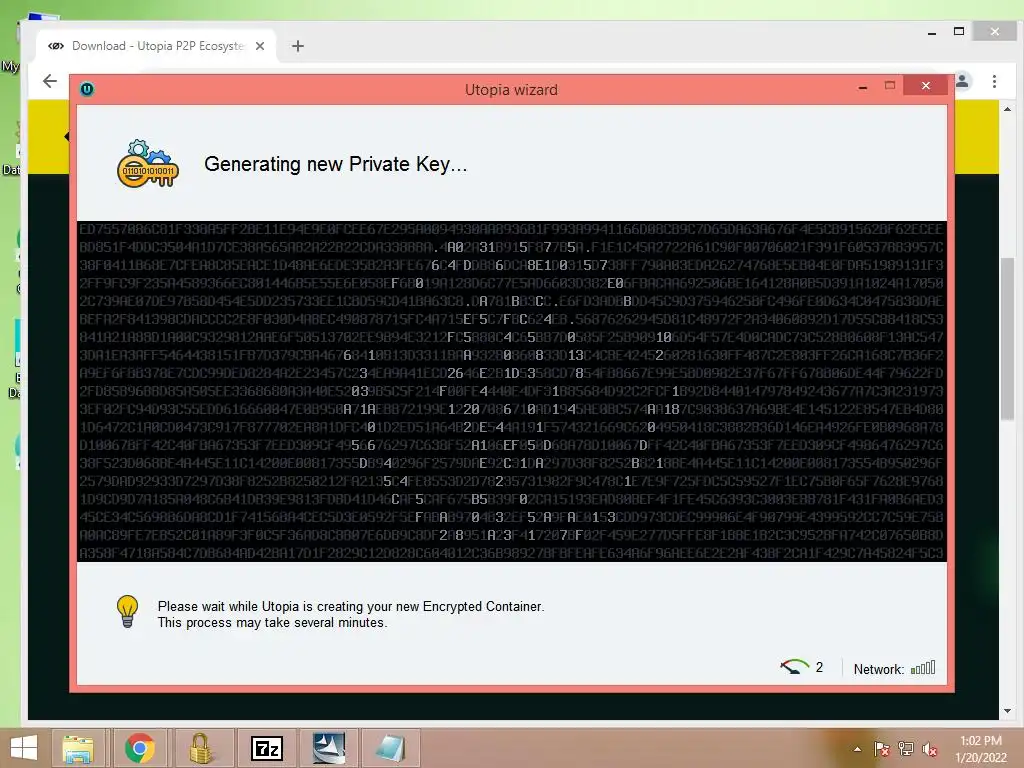This screenshot has height=768, width=1024.
Task: Click the Network signal strength bars
Action: coord(923,667)
